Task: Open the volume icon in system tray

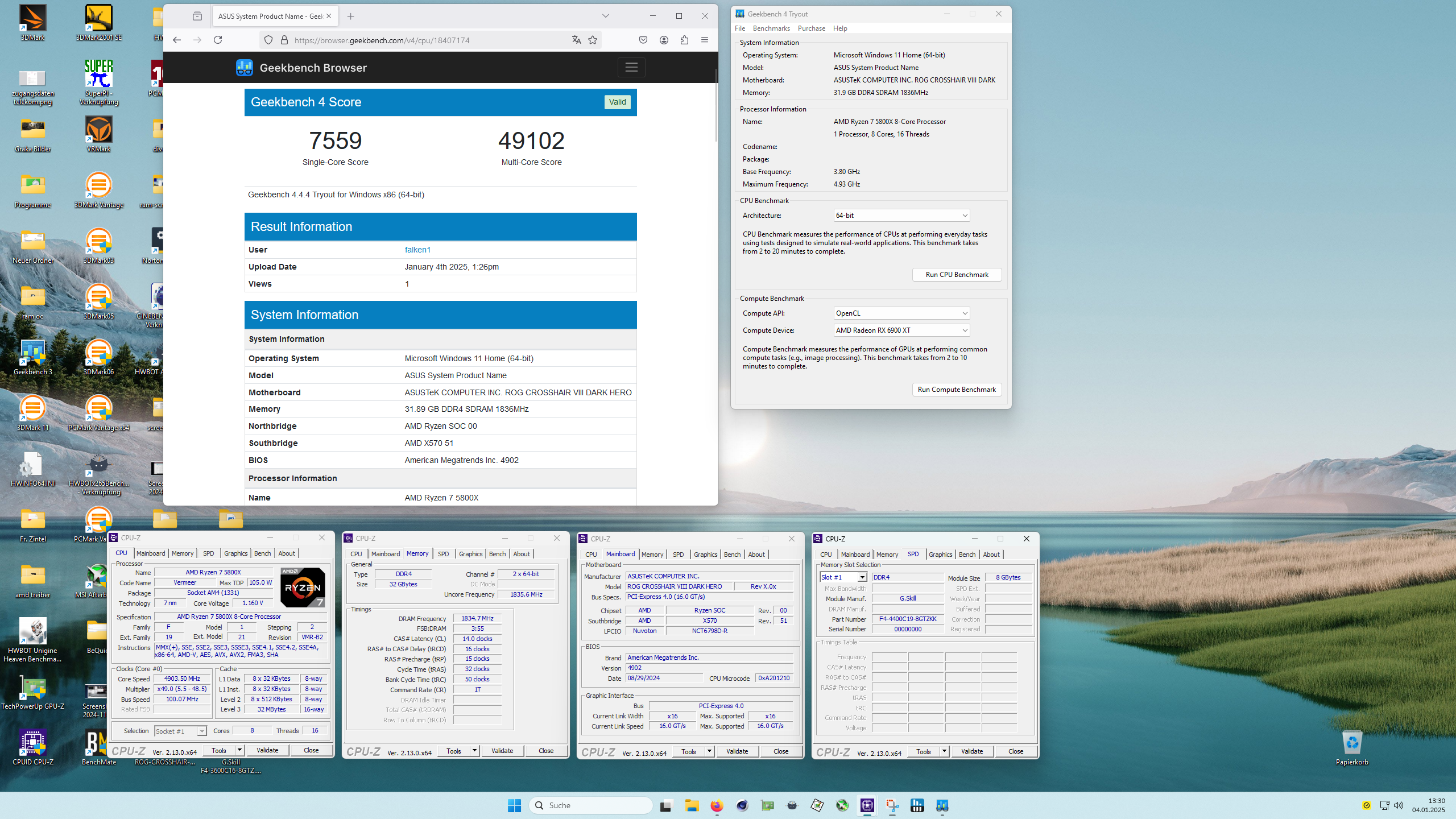Action: pyautogui.click(x=1399, y=805)
